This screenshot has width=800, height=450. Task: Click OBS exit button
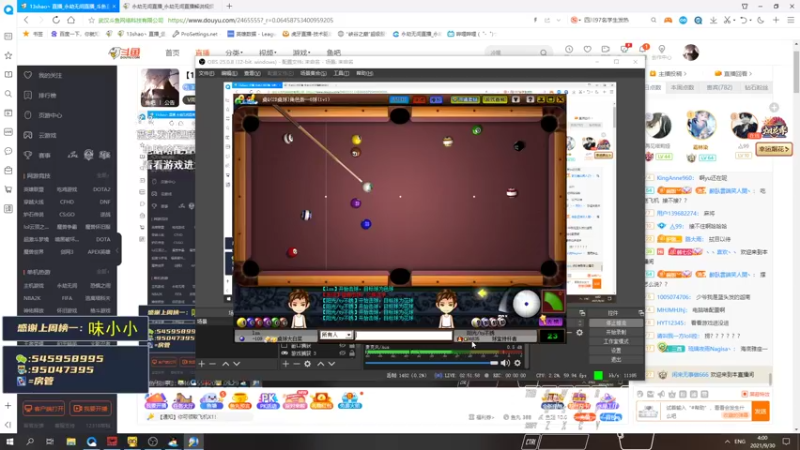coord(616,360)
